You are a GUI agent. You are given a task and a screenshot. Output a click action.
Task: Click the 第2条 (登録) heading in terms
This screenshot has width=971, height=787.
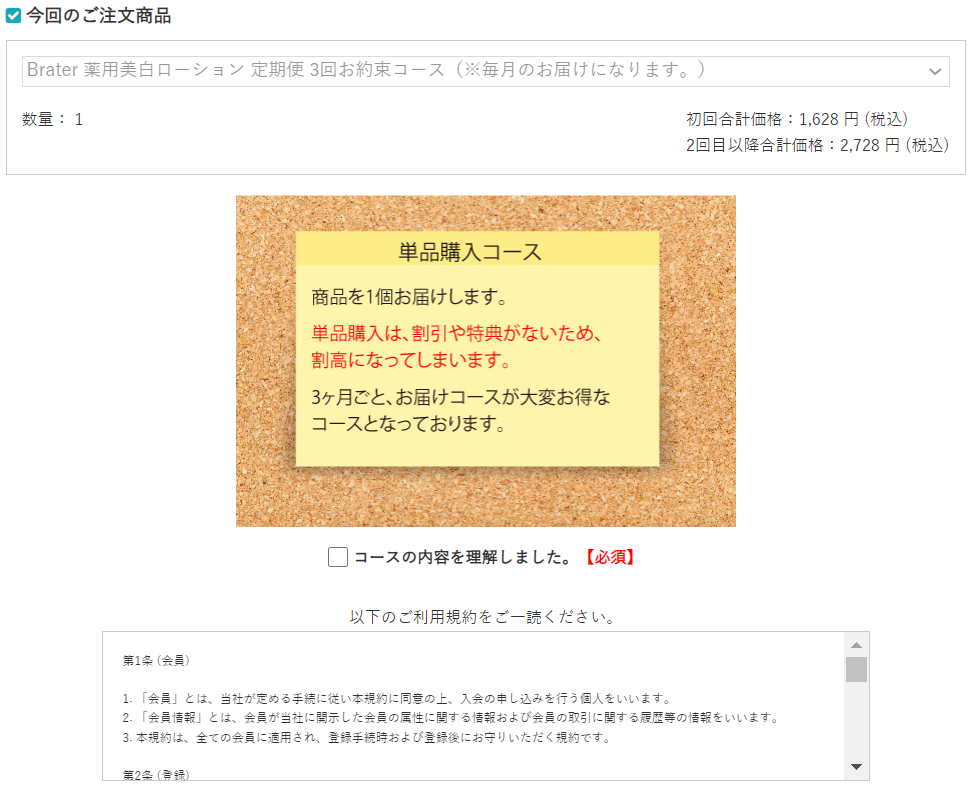point(156,774)
